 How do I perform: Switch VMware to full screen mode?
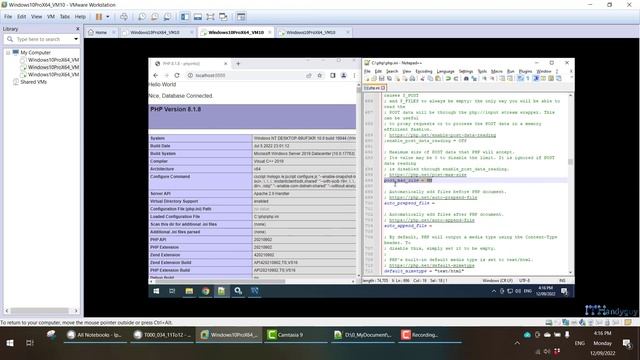[x=210, y=17]
